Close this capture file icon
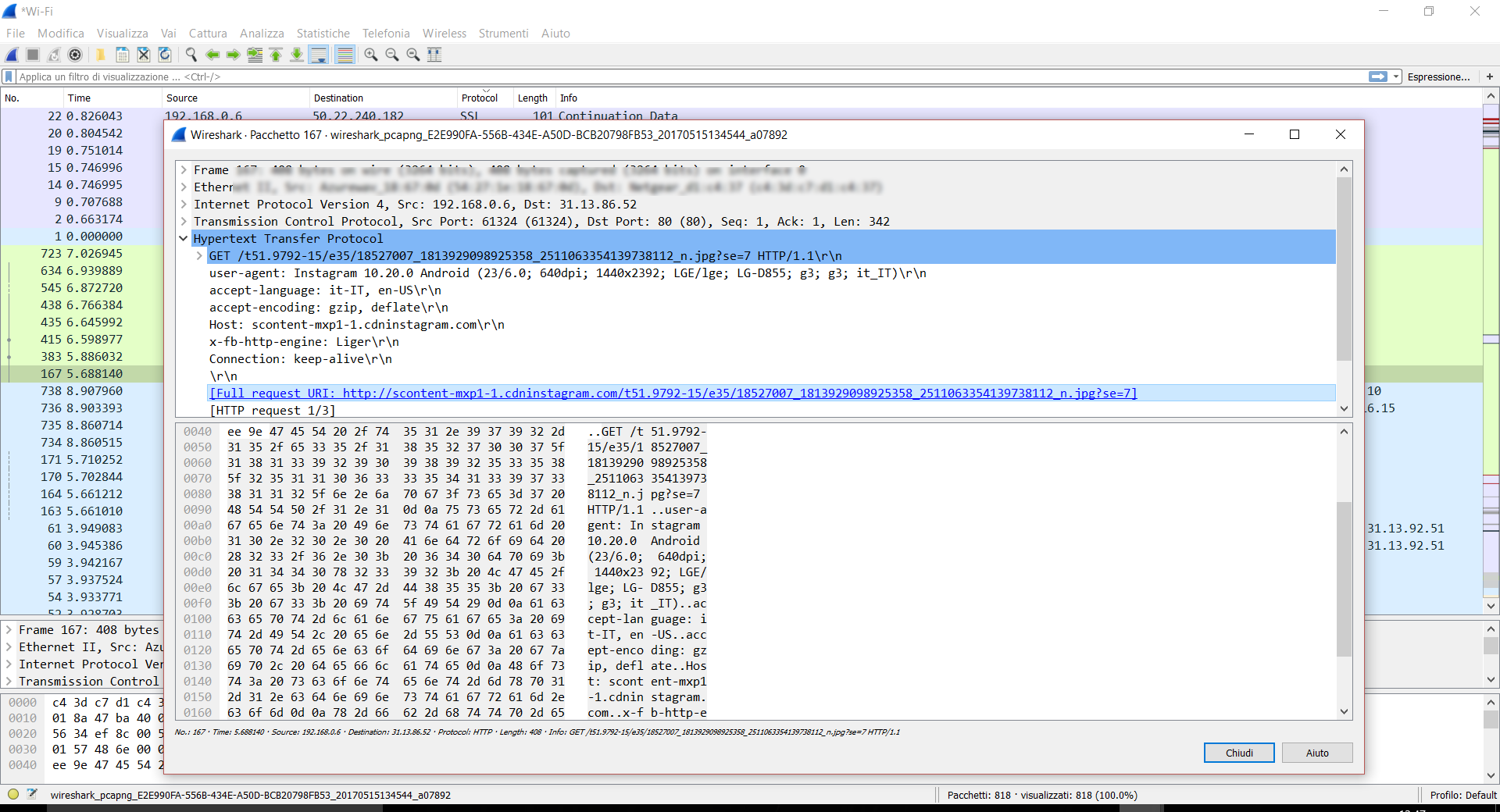1500x812 pixels. (144, 55)
